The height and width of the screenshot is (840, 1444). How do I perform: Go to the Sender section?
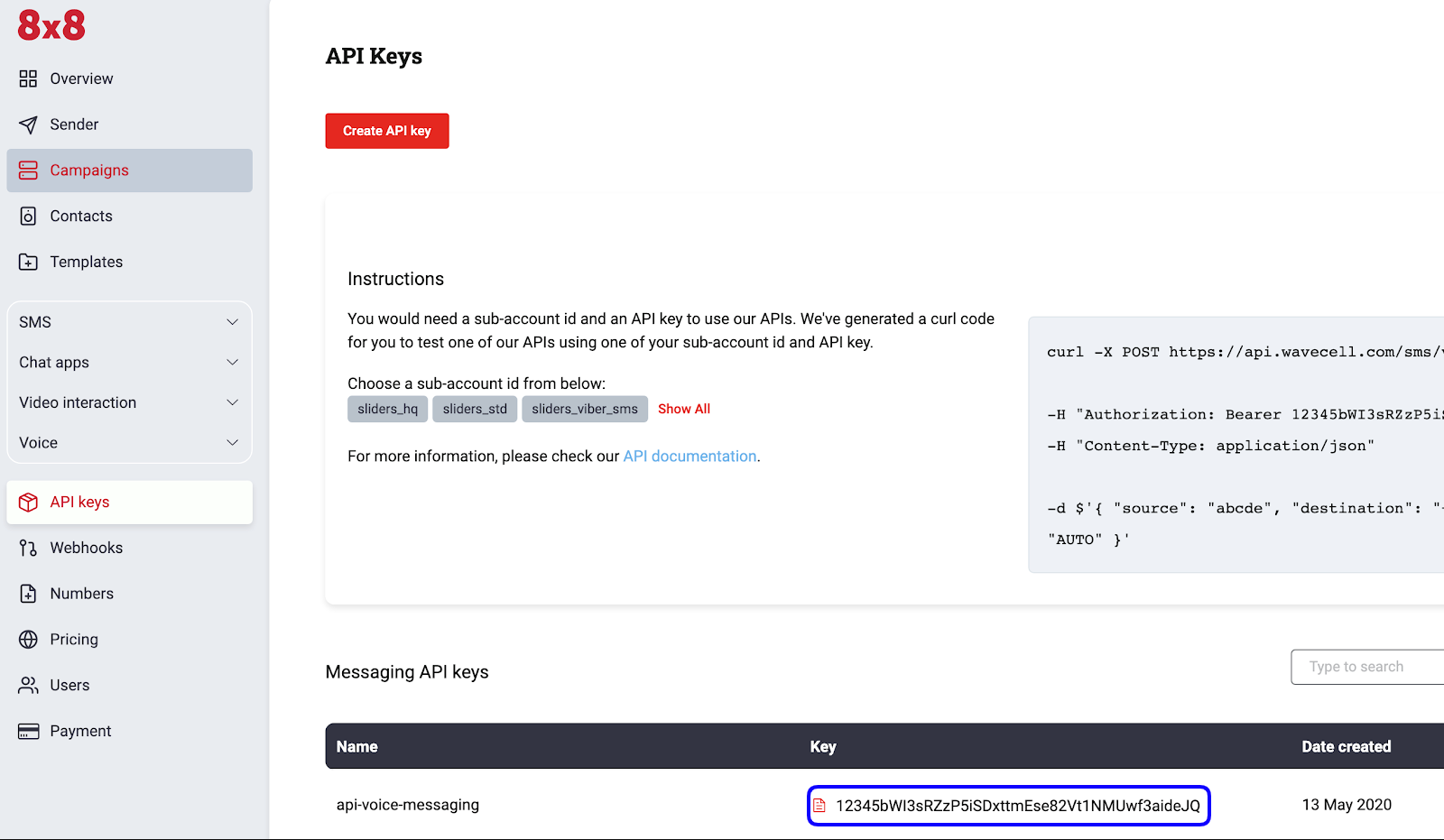(129, 125)
